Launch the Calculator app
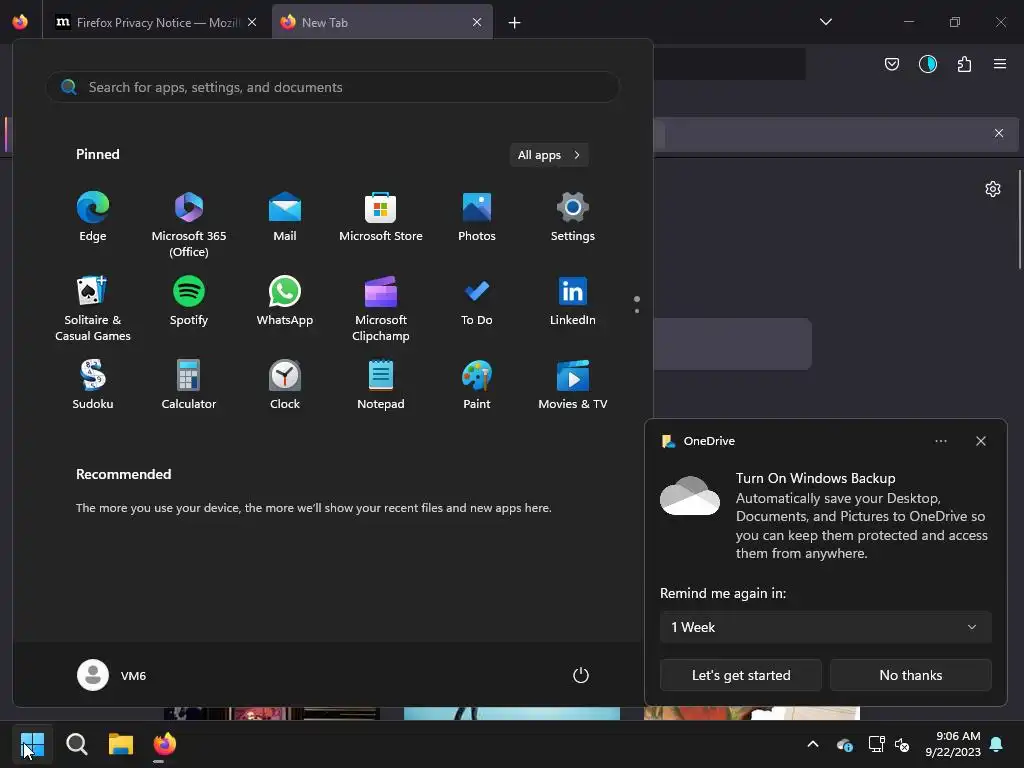 [189, 385]
